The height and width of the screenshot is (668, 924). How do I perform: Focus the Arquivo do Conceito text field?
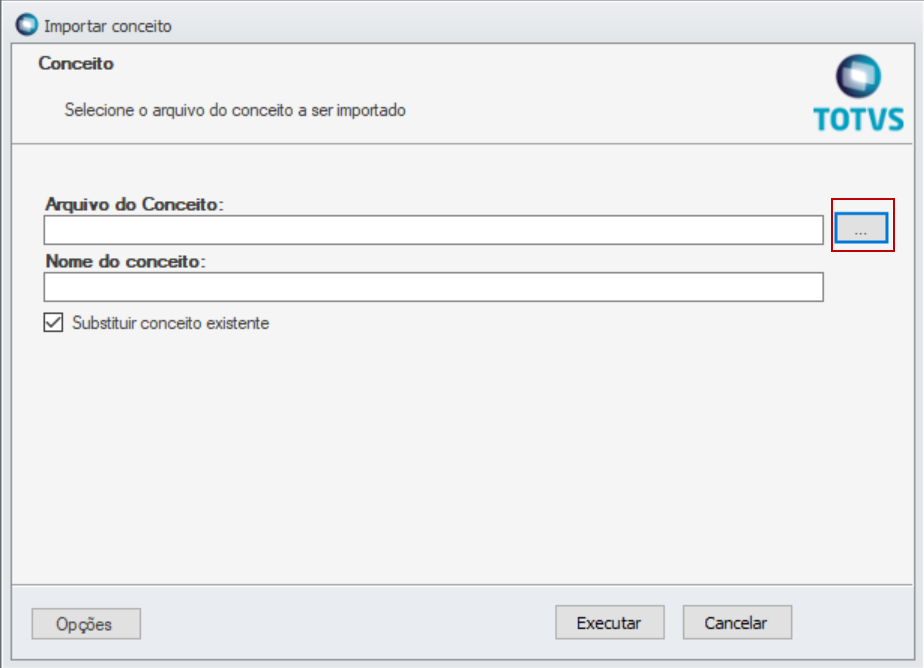[x=433, y=230]
